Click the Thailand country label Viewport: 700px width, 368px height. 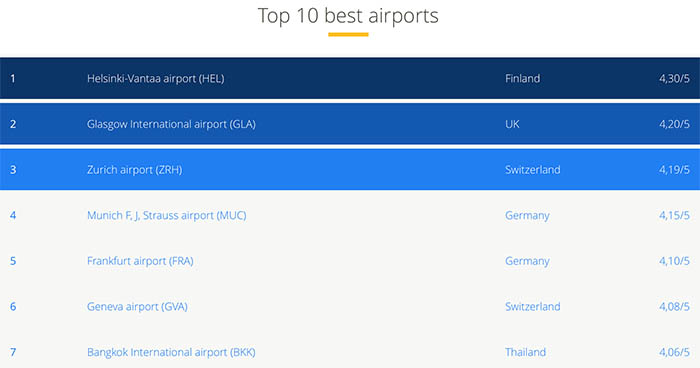(525, 352)
